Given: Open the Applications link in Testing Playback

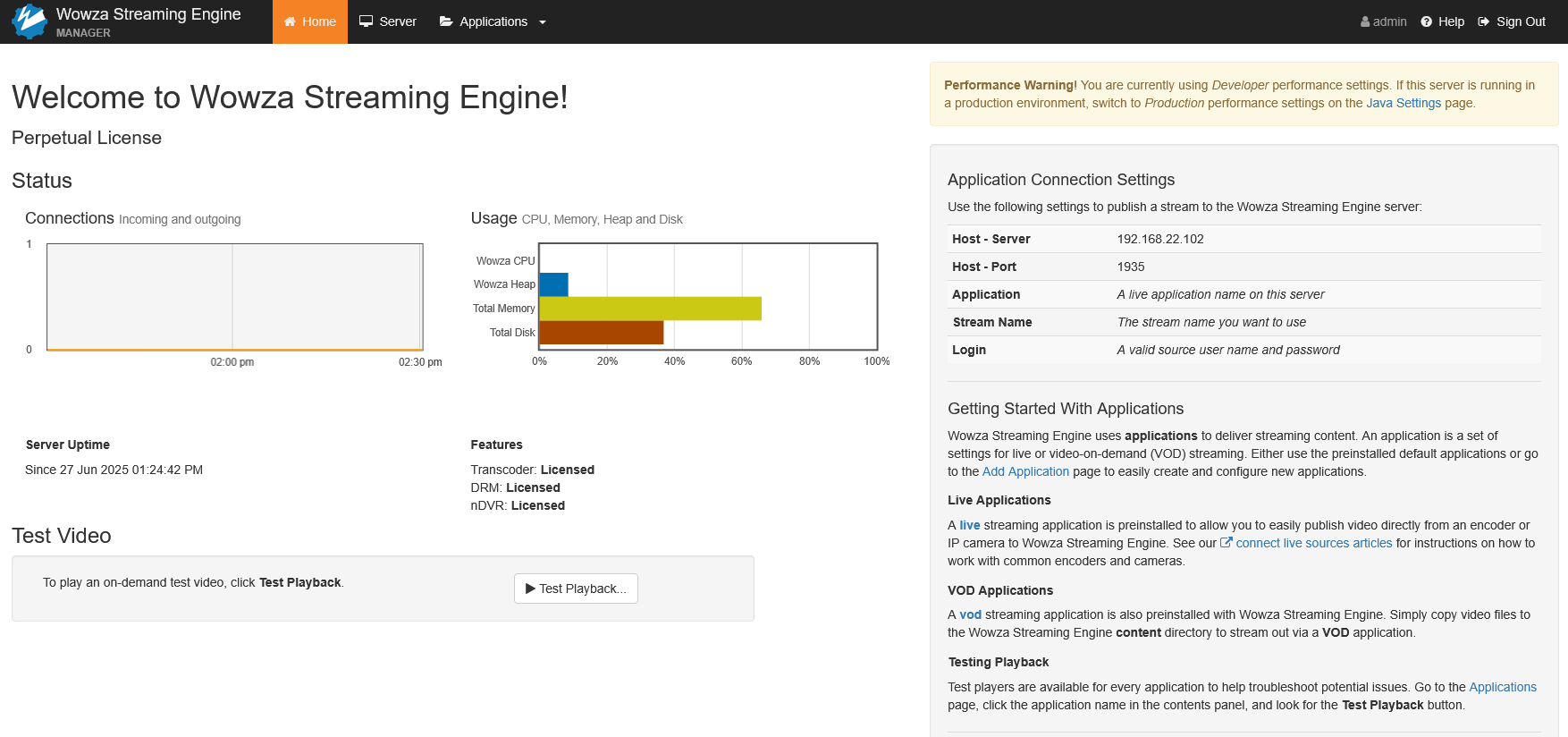Looking at the screenshot, I should (1503, 687).
